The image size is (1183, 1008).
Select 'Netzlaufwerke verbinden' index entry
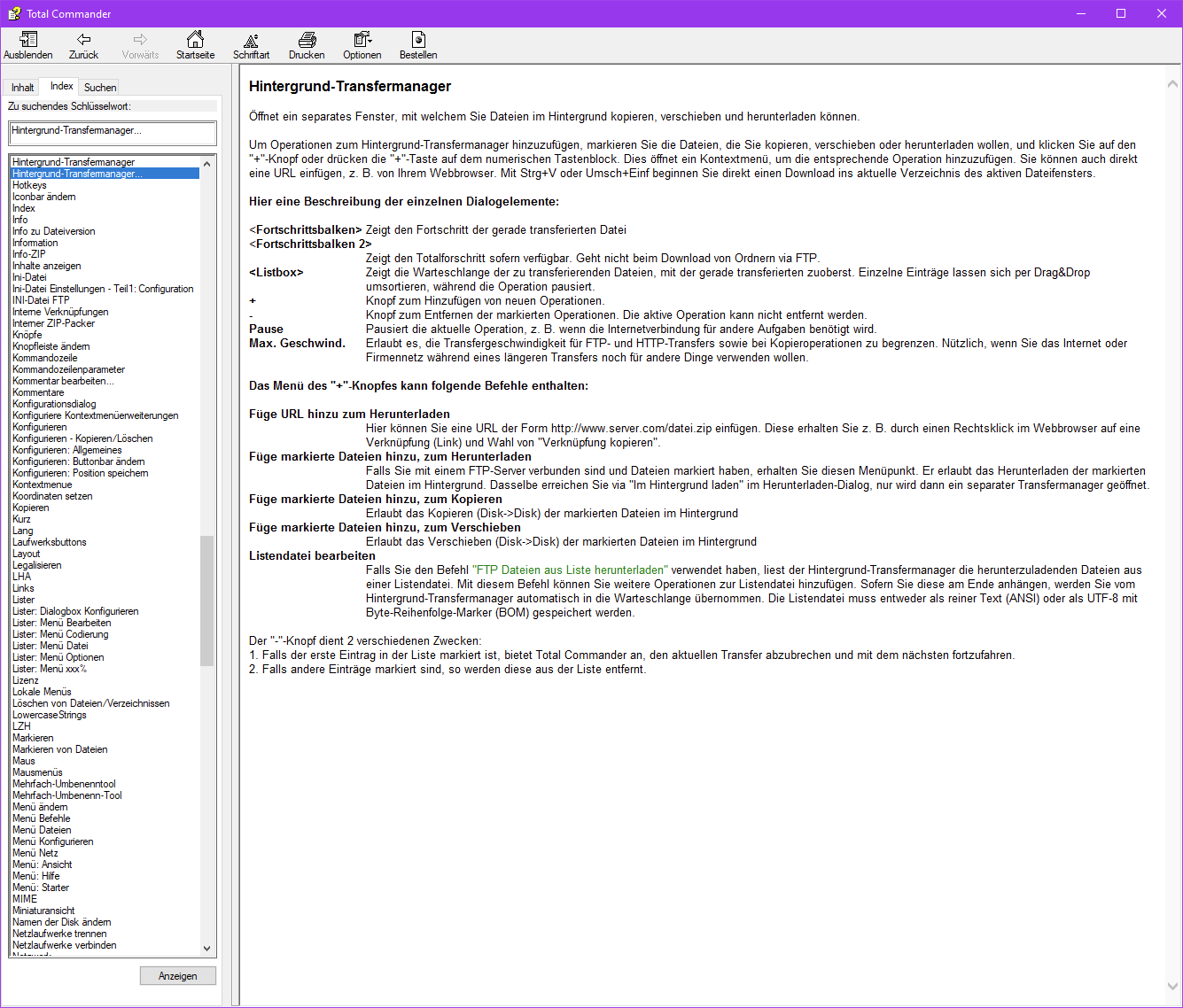[65, 945]
